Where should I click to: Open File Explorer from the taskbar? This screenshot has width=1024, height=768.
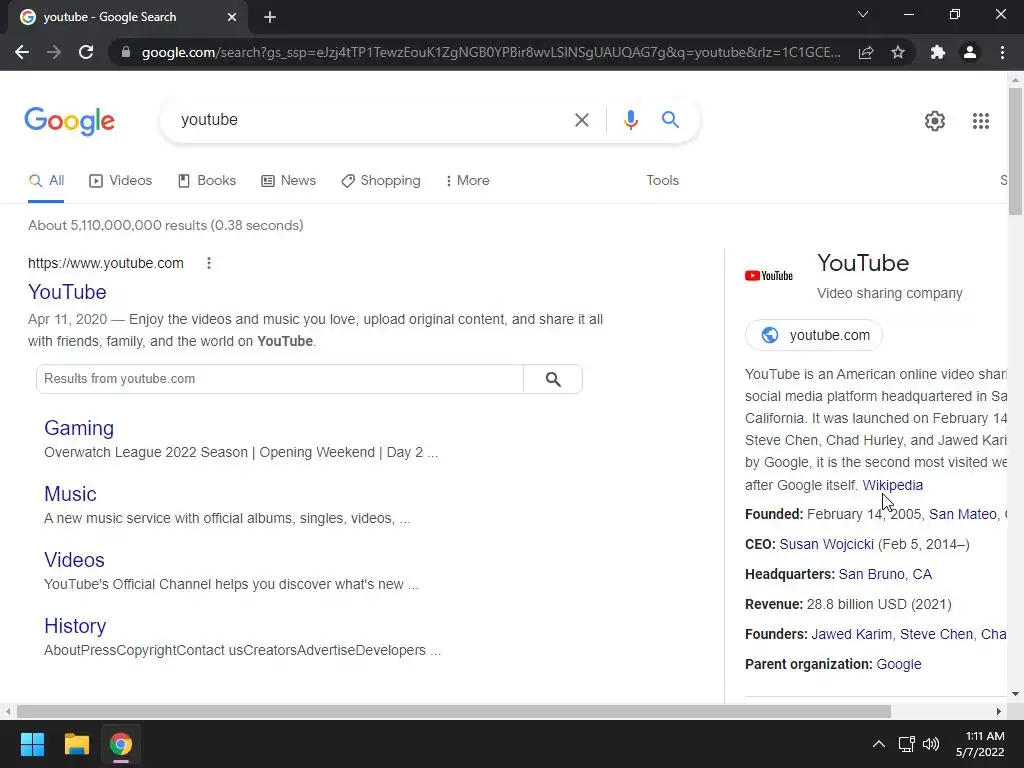[x=76, y=744]
